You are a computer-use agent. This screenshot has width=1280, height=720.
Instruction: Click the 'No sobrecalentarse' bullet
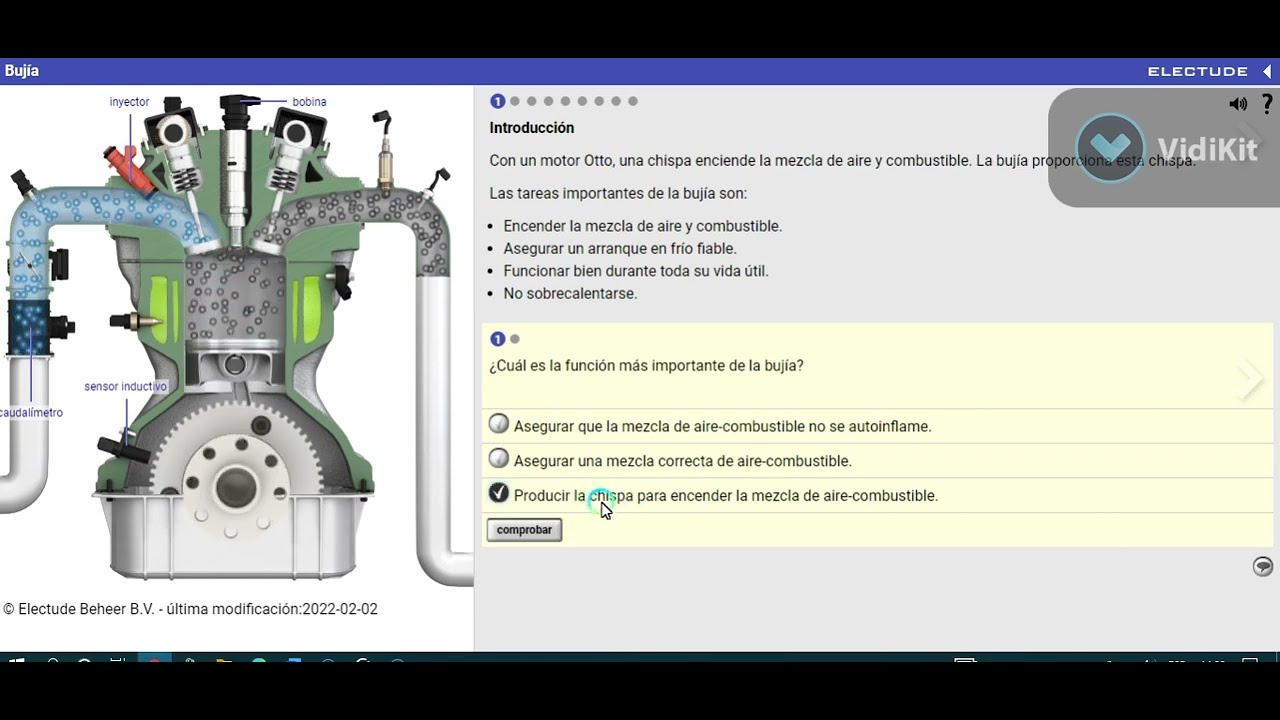[x=570, y=294]
